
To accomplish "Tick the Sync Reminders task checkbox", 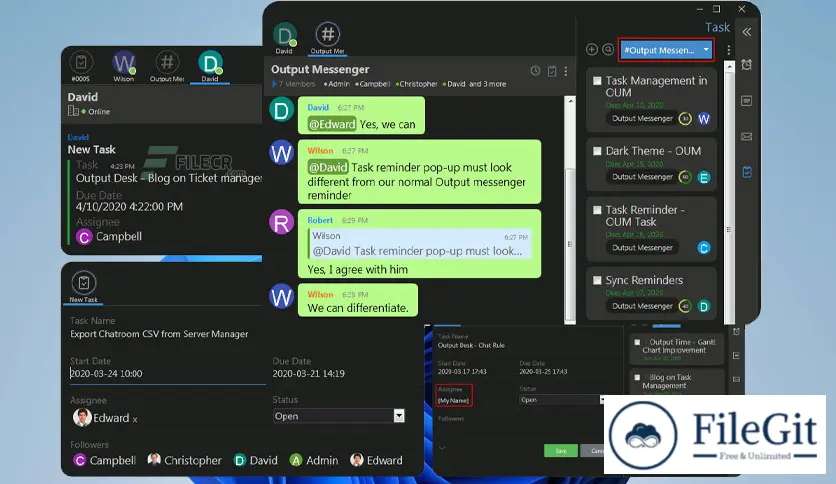I will click(x=597, y=281).
